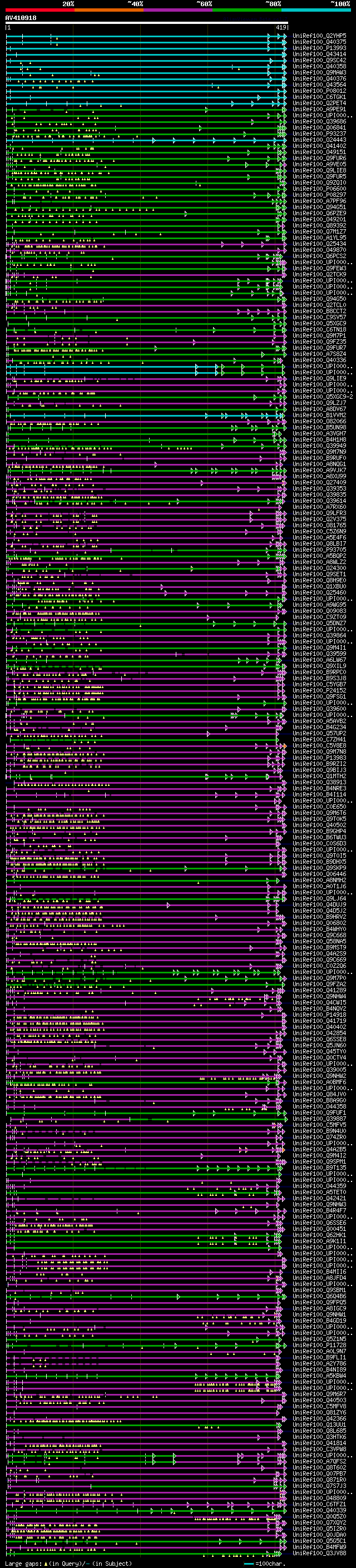Select the UniRef100_Q2PET4 label
The height and width of the screenshot is (1568, 356).
(x=319, y=103)
